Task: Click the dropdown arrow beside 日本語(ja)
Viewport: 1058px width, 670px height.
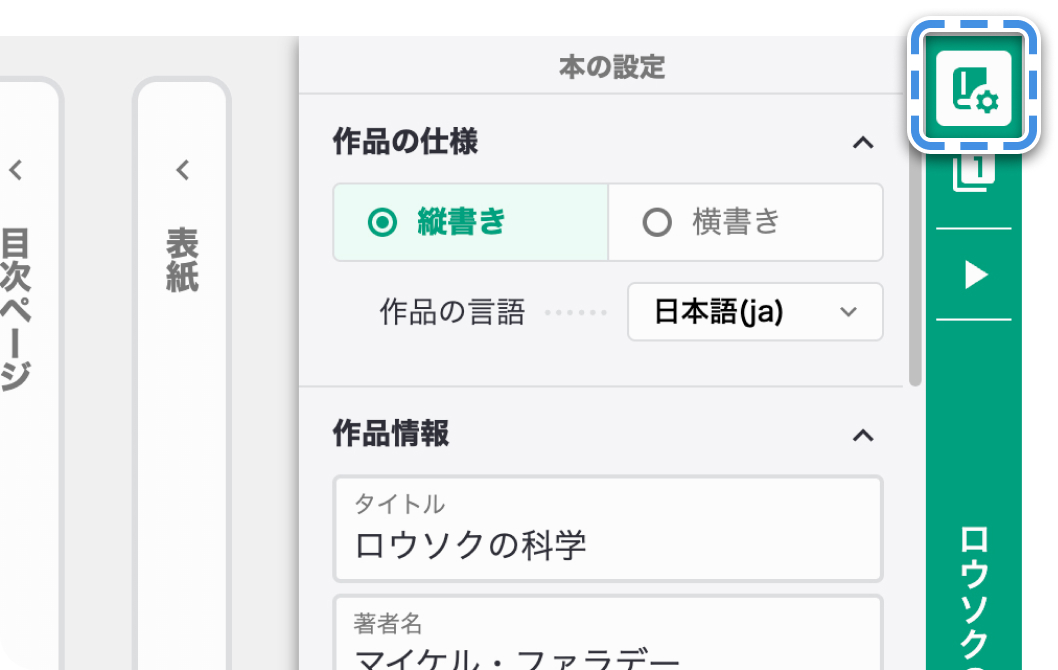Action: tap(848, 312)
